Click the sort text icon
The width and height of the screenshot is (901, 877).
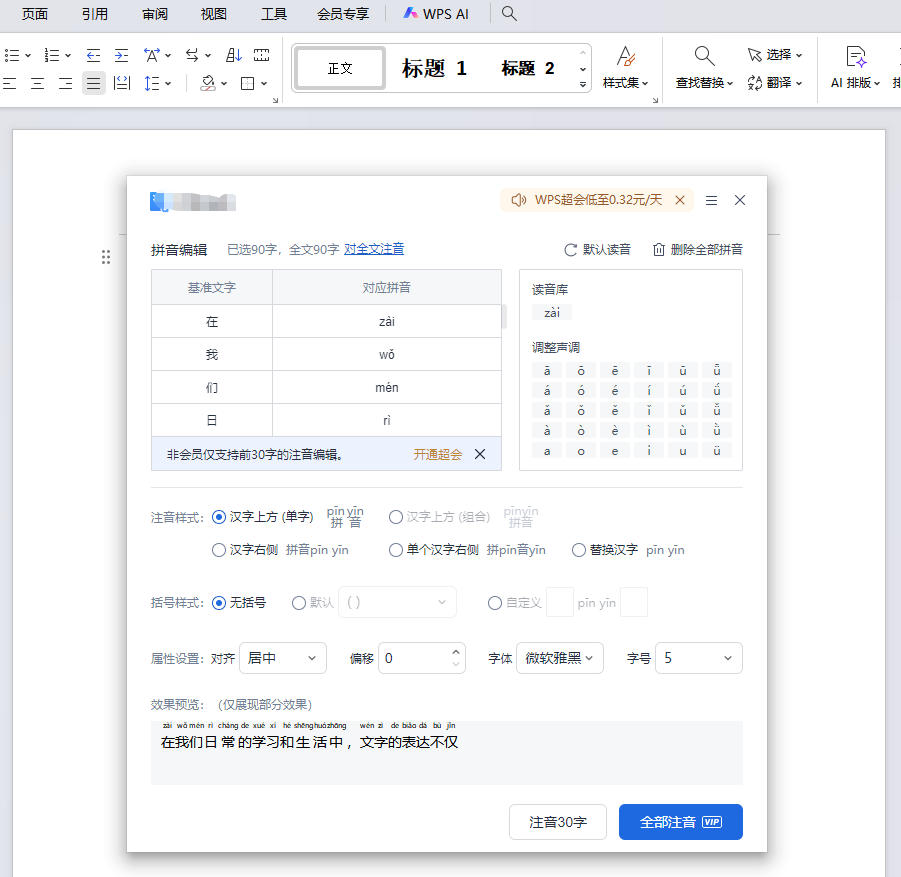[233, 55]
